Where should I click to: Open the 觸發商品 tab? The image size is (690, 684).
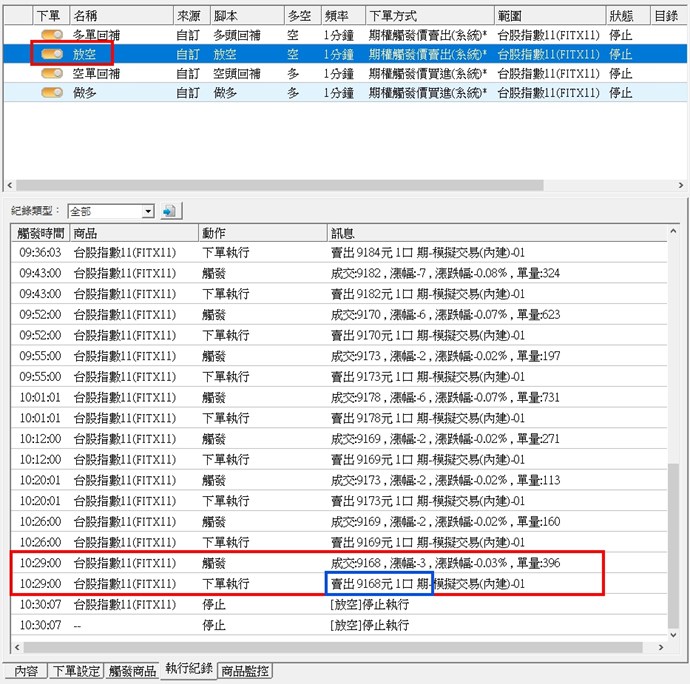click(x=132, y=671)
